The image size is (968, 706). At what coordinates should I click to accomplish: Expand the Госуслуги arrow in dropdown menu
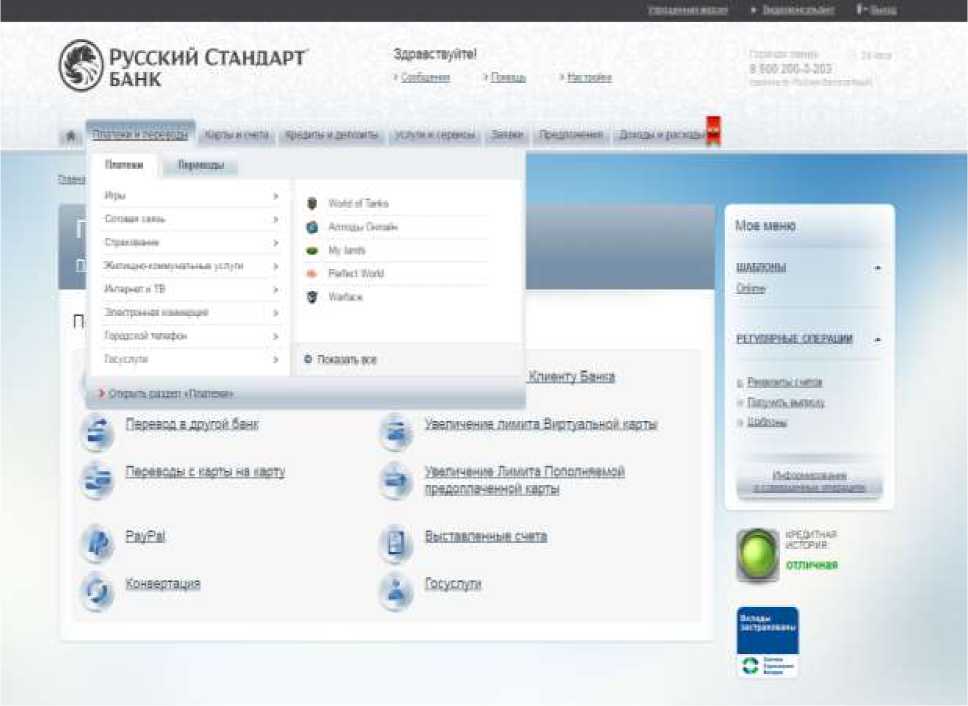tap(275, 359)
